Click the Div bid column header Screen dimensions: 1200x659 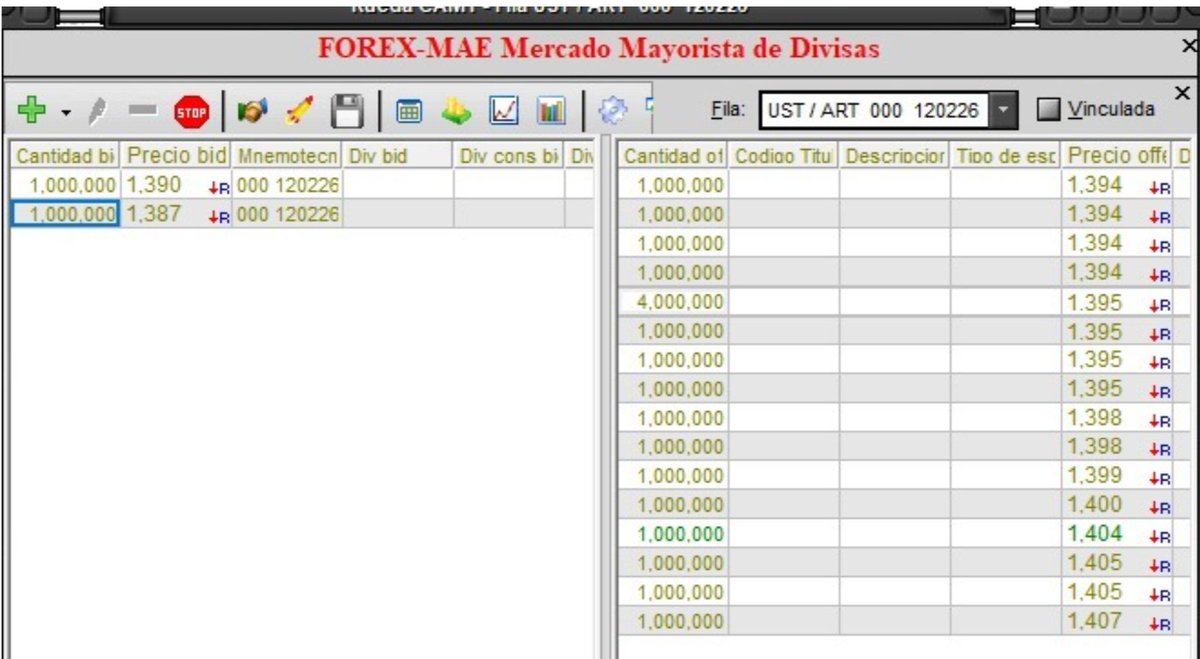click(x=399, y=157)
